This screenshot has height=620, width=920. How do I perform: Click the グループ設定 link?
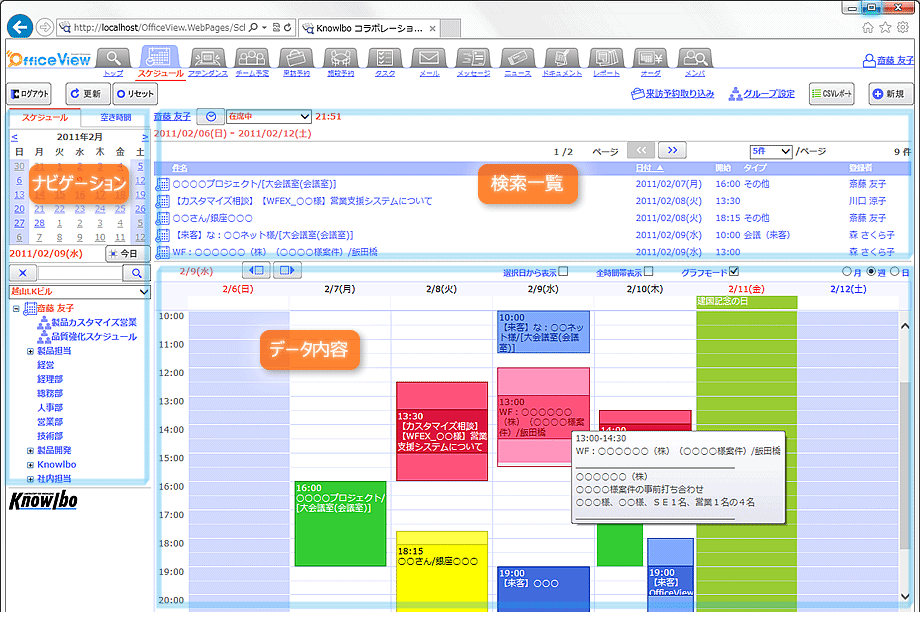762,94
